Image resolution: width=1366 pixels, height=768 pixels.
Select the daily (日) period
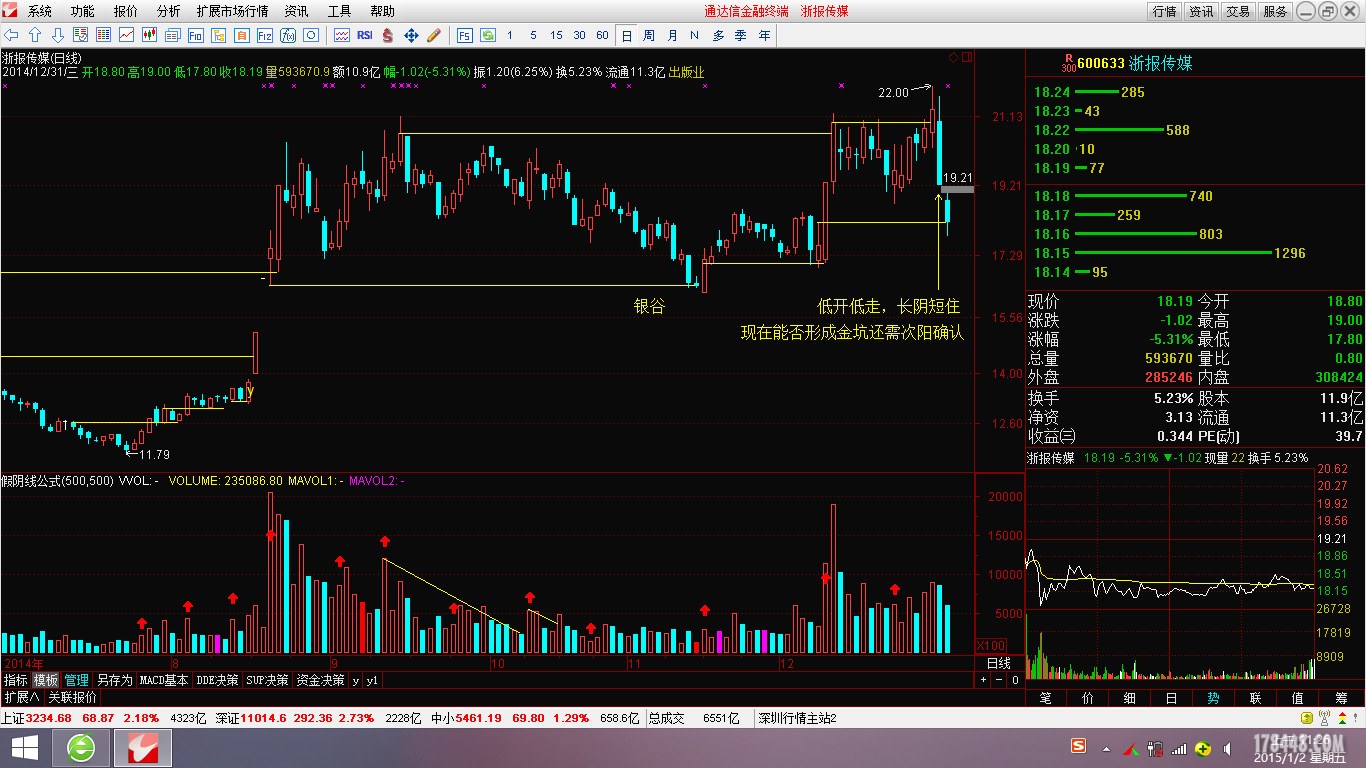click(627, 35)
